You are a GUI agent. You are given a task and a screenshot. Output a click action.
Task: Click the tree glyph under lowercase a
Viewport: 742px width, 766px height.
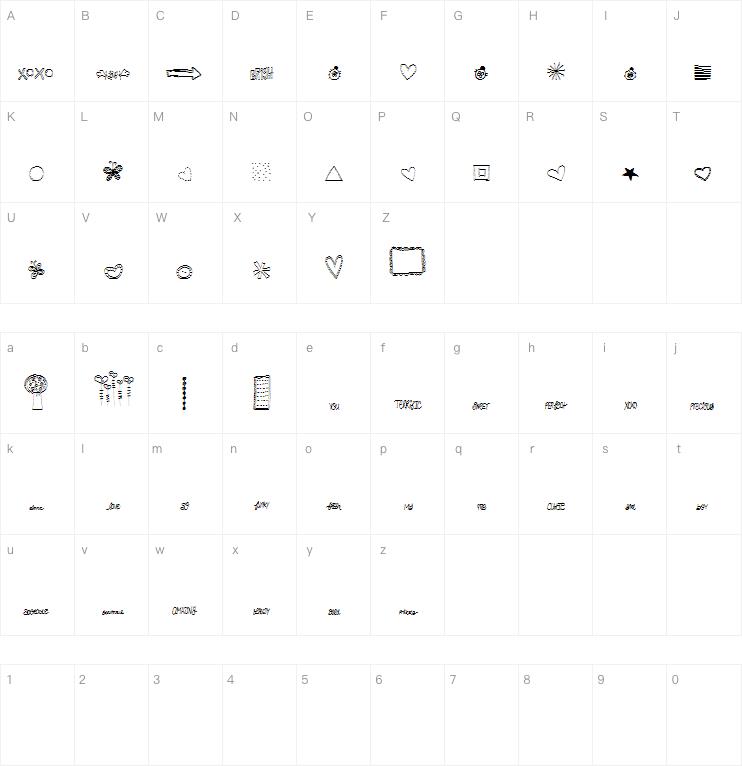tap(36, 392)
